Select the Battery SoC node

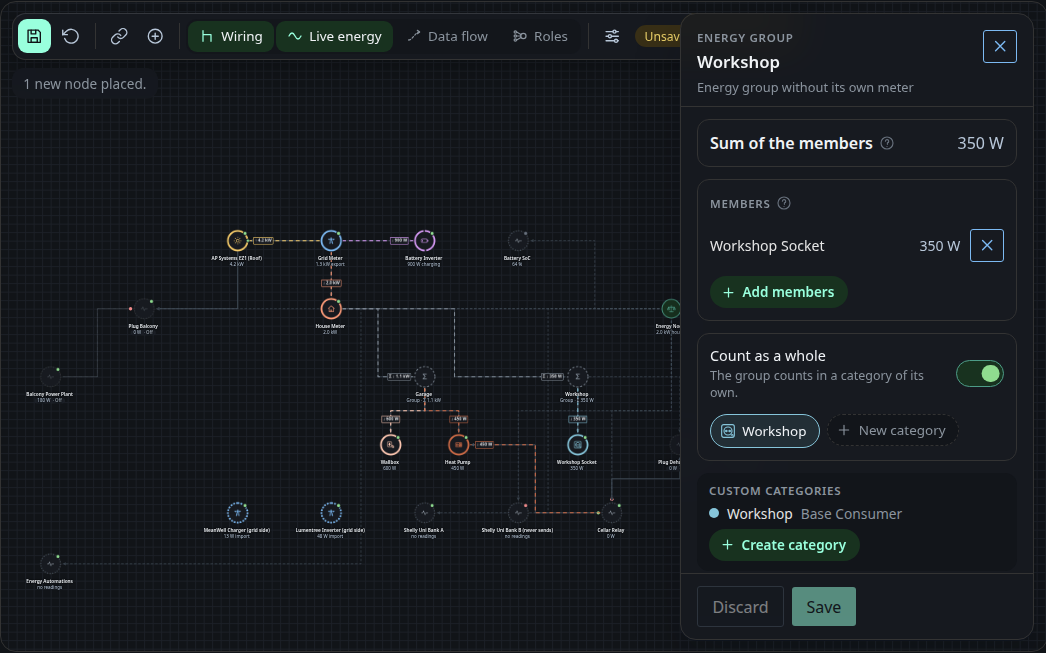(518, 241)
